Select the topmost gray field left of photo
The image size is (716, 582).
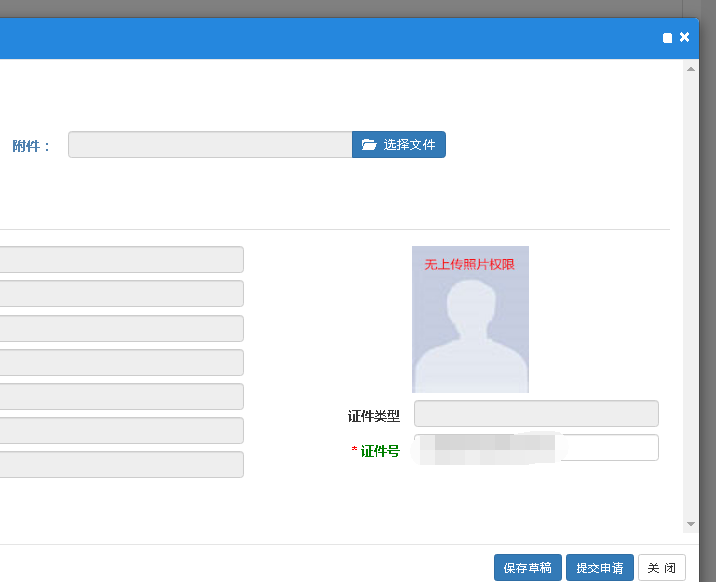click(120, 260)
